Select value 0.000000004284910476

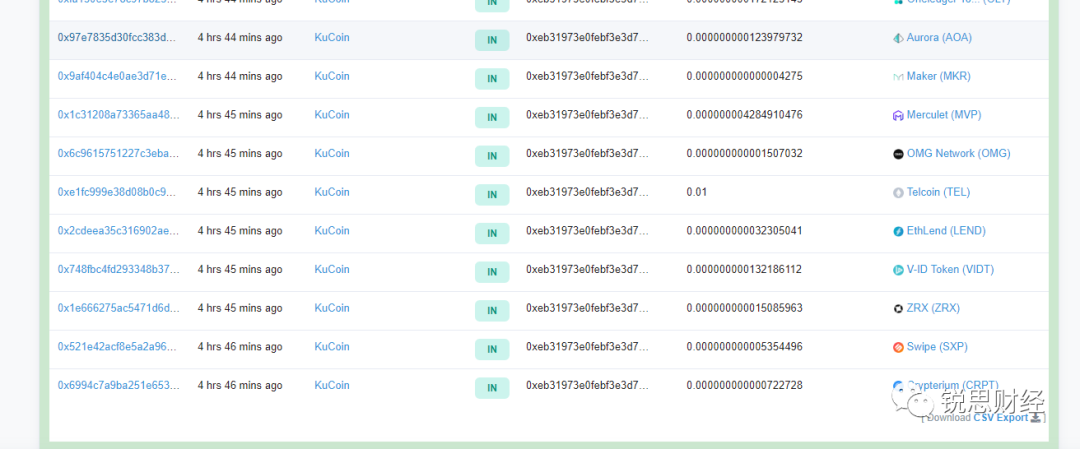[744, 114]
